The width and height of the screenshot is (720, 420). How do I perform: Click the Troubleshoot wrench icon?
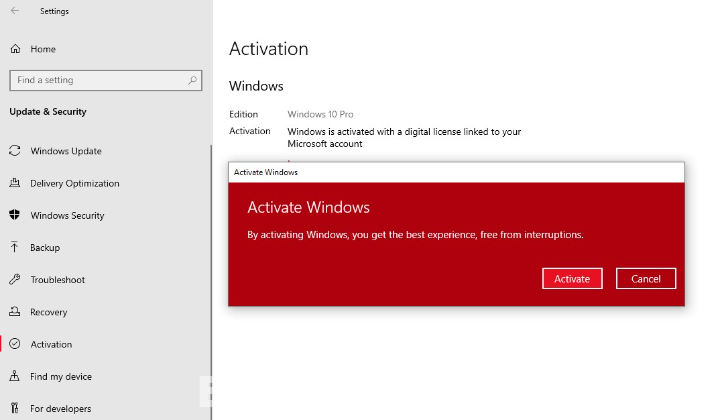coord(15,279)
